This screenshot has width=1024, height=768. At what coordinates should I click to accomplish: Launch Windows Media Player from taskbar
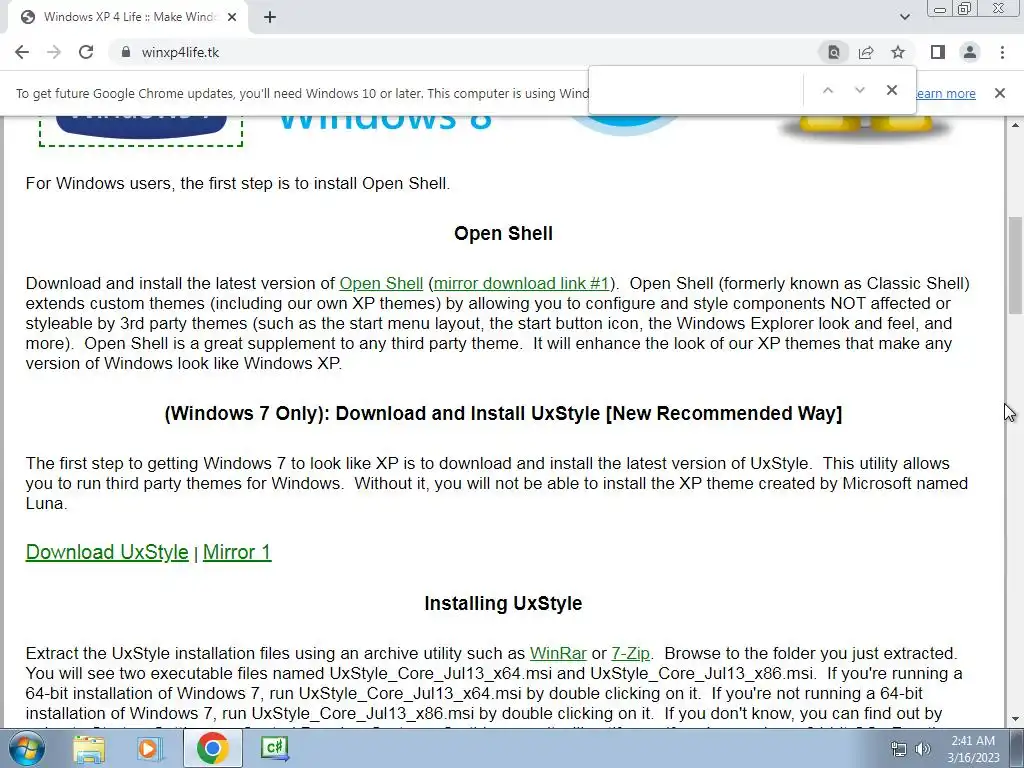[x=149, y=748]
